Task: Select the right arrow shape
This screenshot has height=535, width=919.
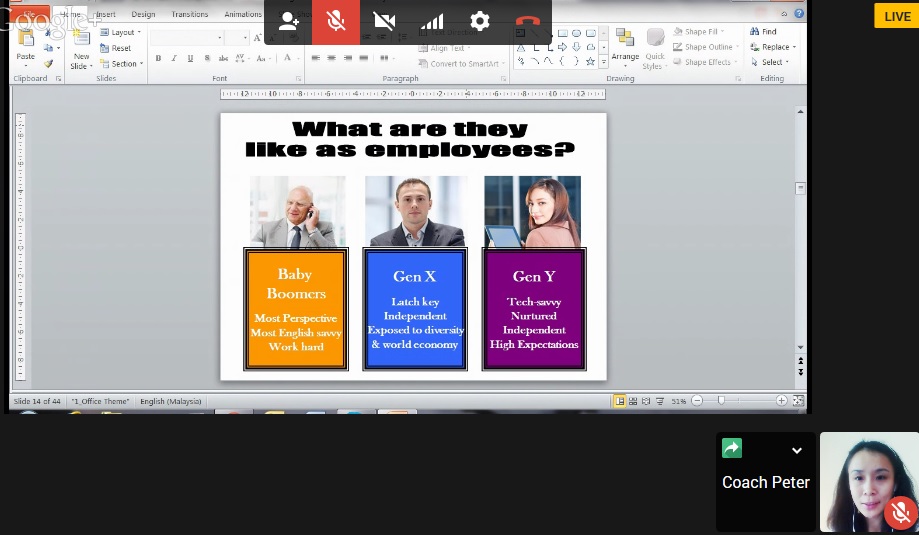Action: coord(563,47)
